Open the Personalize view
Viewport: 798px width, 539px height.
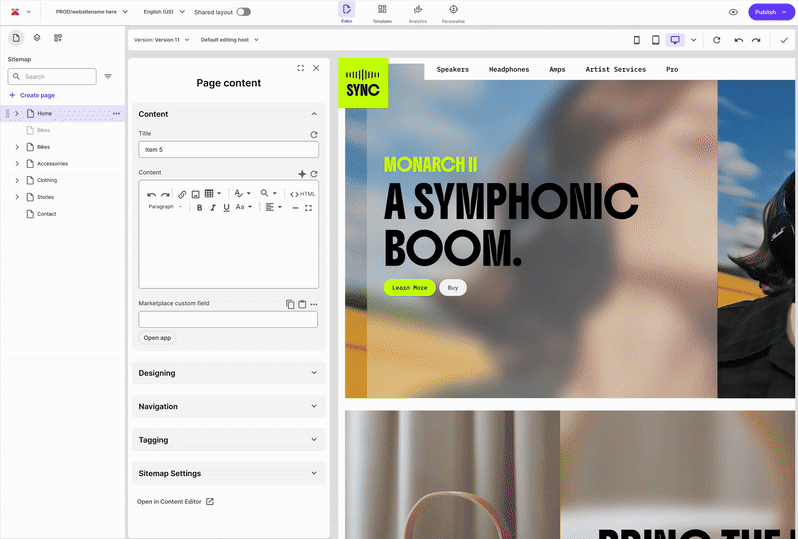pos(453,12)
